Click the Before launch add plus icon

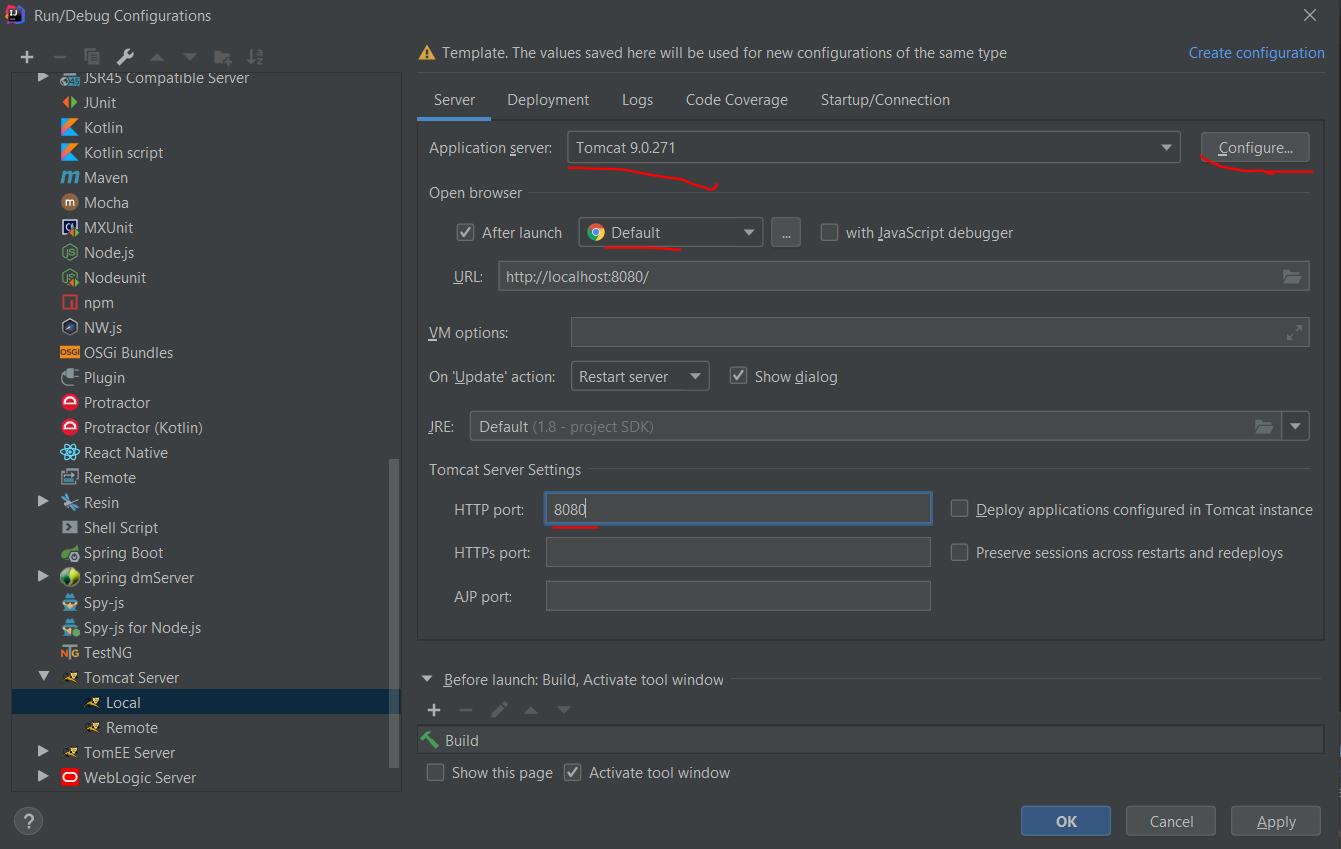[x=434, y=709]
